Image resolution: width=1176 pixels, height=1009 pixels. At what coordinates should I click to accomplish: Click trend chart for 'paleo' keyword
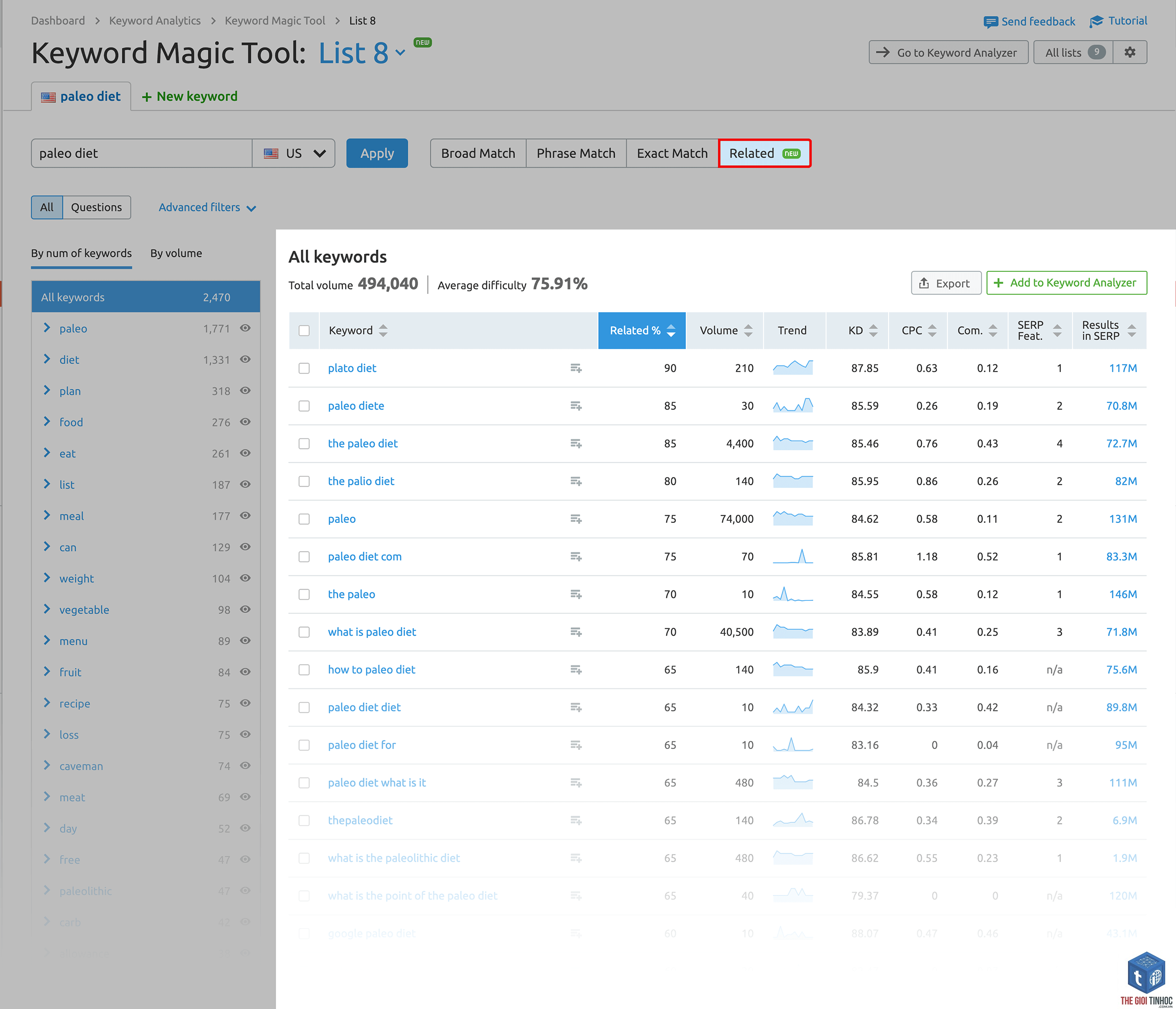tap(793, 518)
